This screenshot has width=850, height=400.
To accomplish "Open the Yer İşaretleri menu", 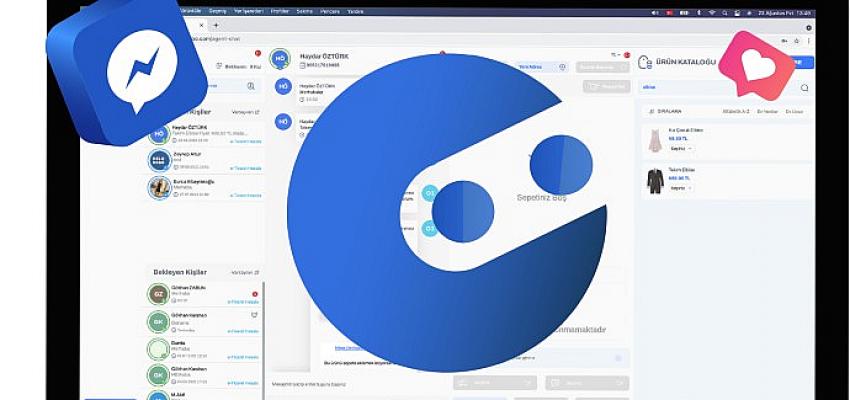I will [249, 11].
